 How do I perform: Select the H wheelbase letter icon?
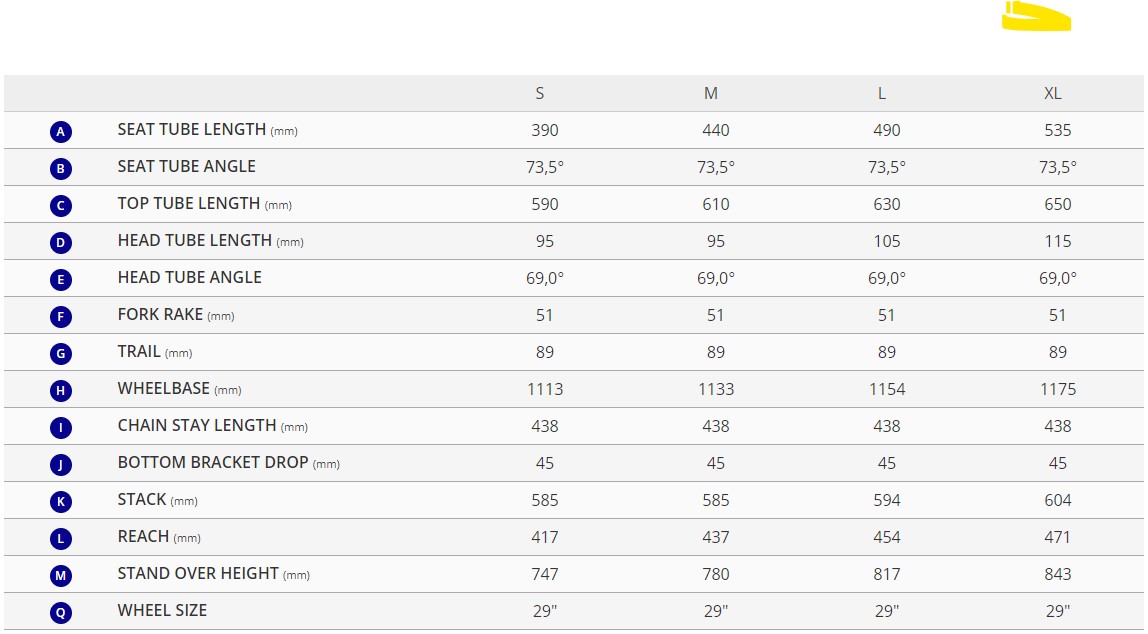(x=61, y=390)
